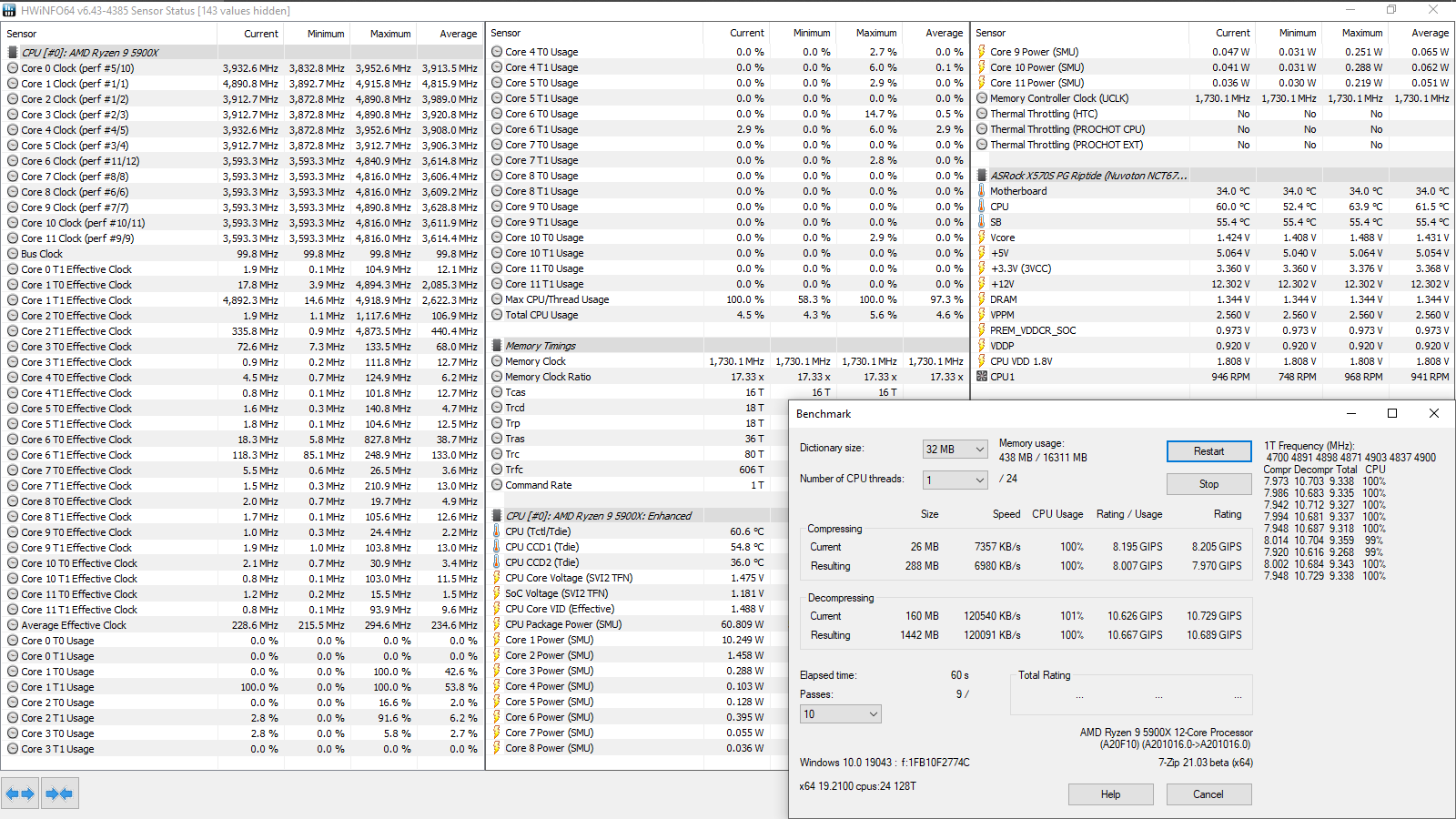
Task: Click the chip icon beside Memory Timings header
Action: 497,346
